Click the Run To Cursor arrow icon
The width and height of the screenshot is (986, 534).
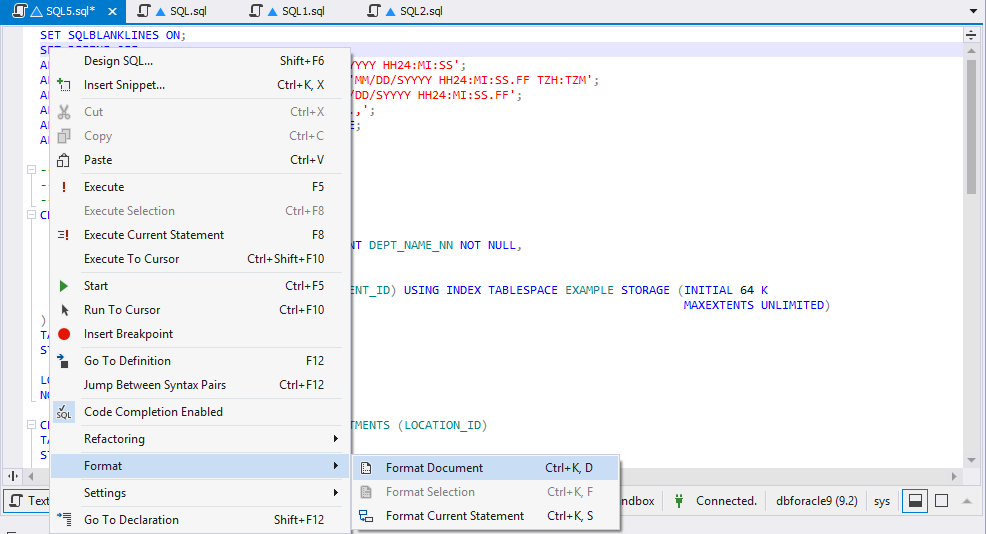coord(64,310)
